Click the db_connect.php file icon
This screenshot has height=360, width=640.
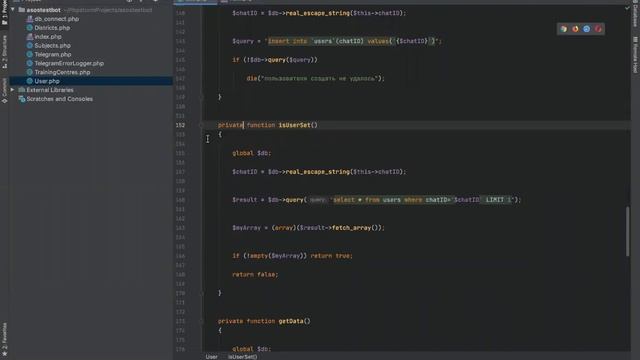[x=29, y=19]
